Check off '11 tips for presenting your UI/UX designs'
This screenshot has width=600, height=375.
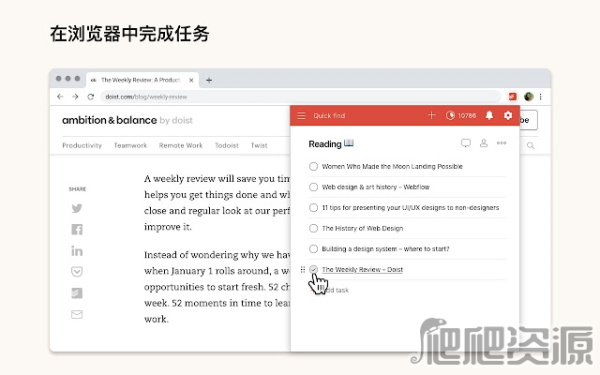(313, 208)
